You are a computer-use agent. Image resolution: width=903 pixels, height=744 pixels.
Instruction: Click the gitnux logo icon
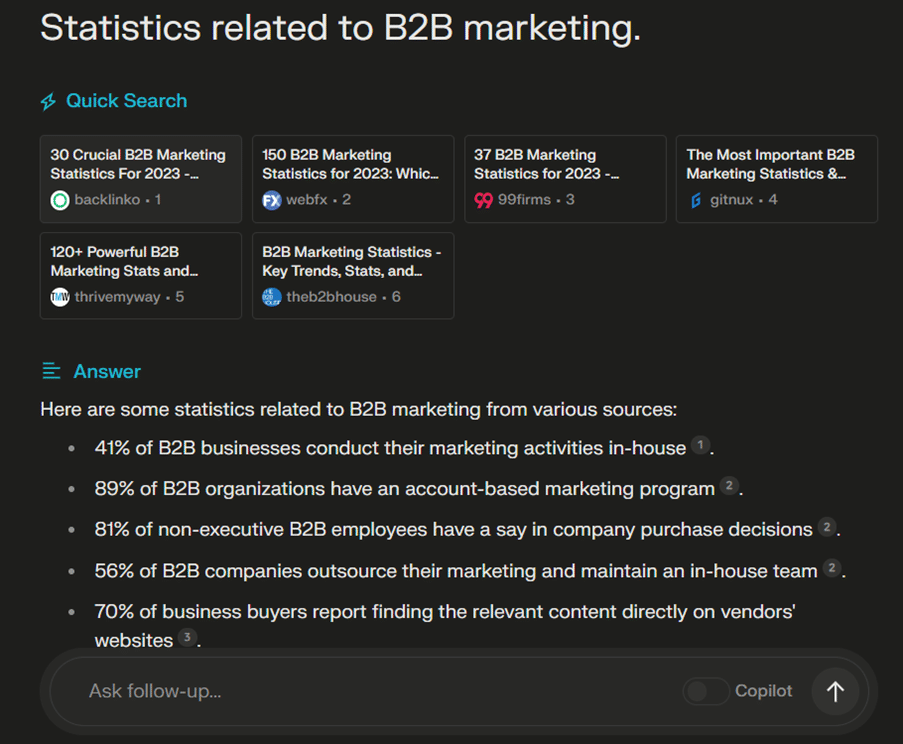(696, 200)
